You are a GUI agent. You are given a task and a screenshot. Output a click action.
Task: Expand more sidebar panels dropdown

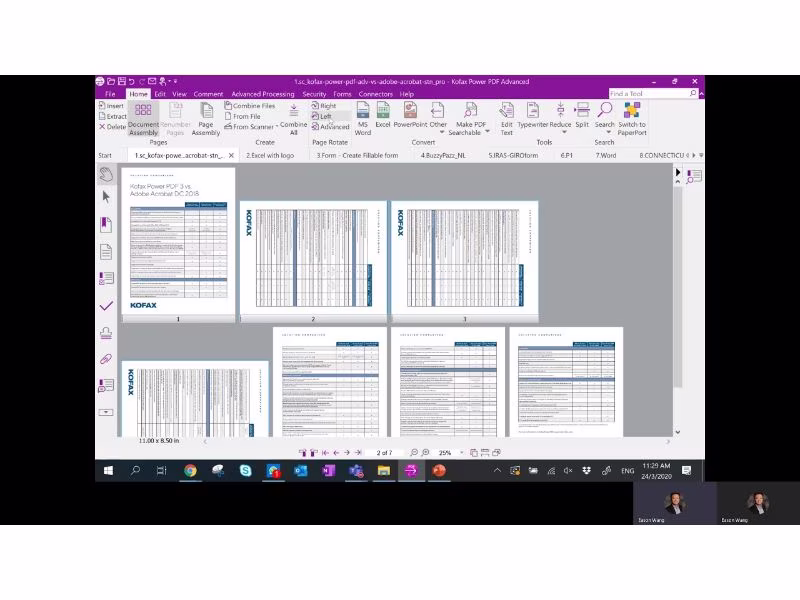tap(106, 412)
